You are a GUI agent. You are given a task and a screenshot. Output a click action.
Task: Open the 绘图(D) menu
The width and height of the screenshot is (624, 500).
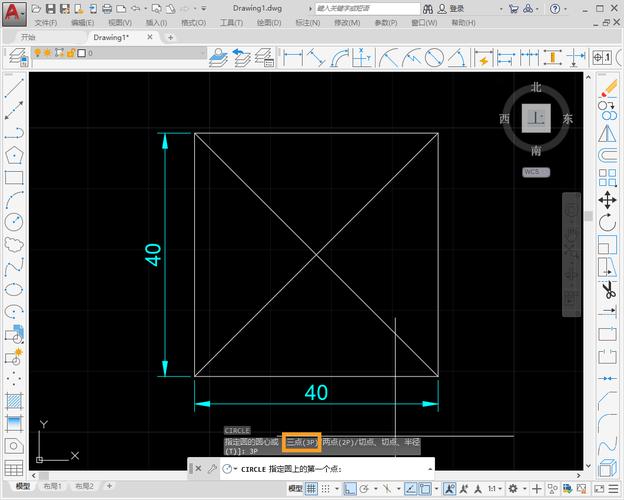269,22
